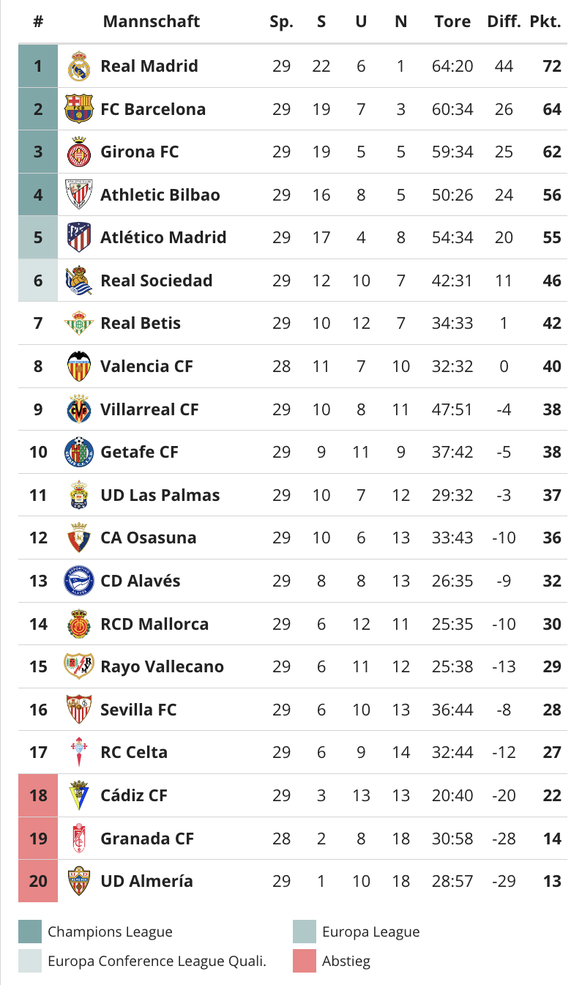
Task: Click the Athletic Bilbao crest icon
Action: pyautogui.click(x=79, y=195)
